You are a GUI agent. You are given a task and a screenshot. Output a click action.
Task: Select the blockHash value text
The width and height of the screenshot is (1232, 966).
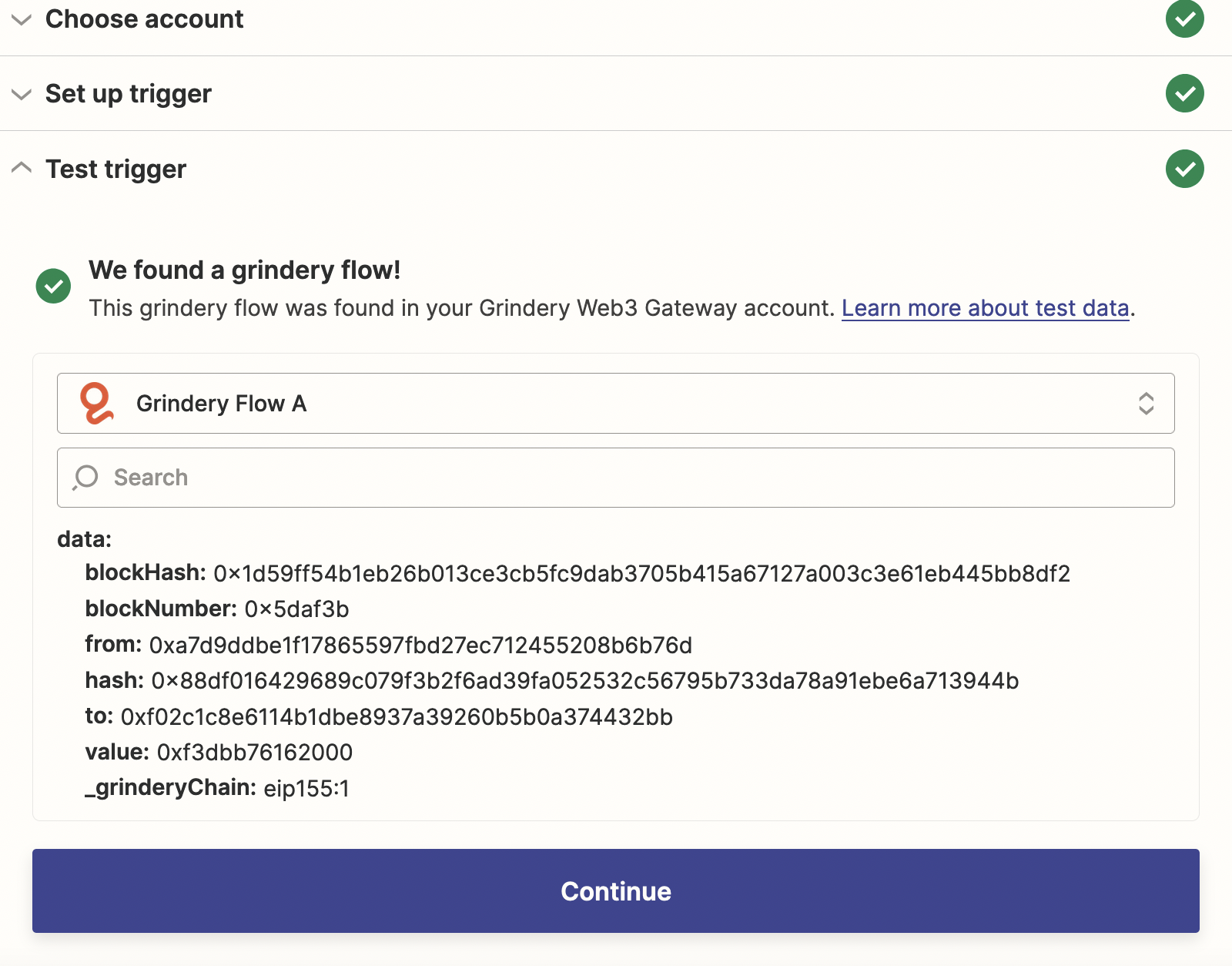(641, 574)
